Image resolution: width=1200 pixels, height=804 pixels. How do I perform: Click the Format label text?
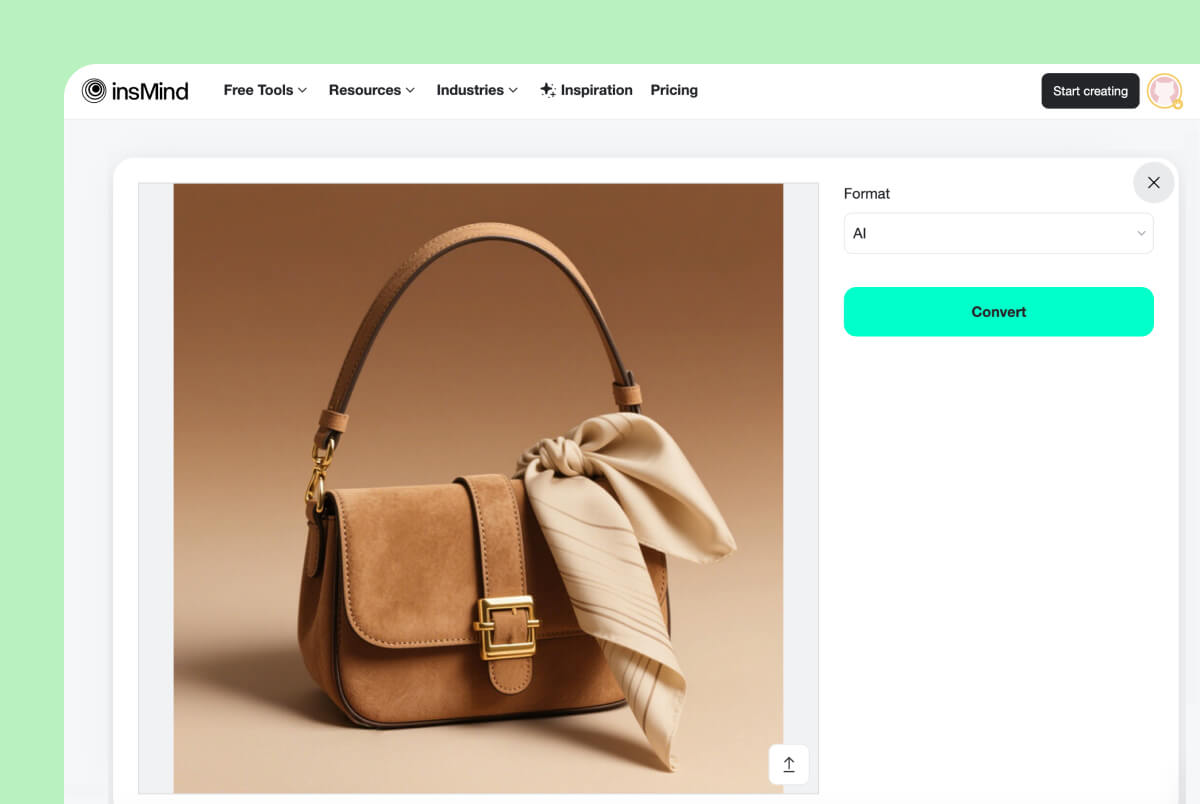click(867, 194)
